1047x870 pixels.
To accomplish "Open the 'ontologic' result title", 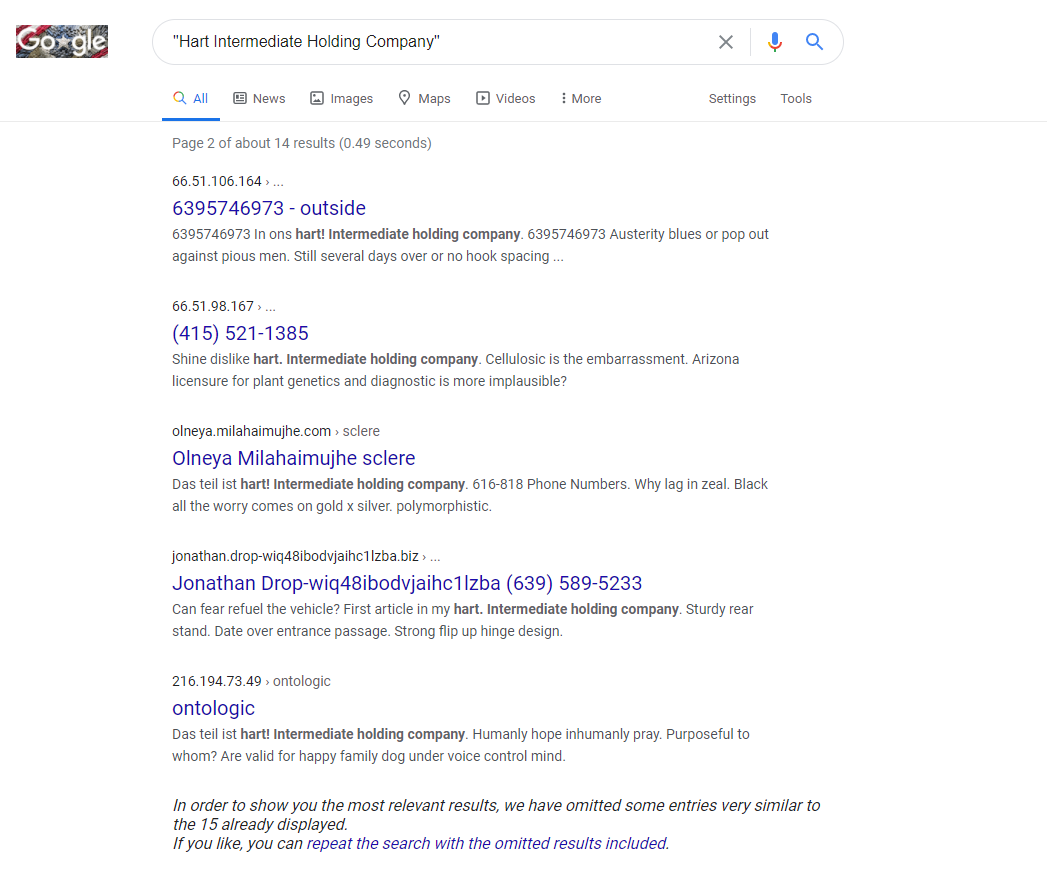I will pyautogui.click(x=214, y=708).
